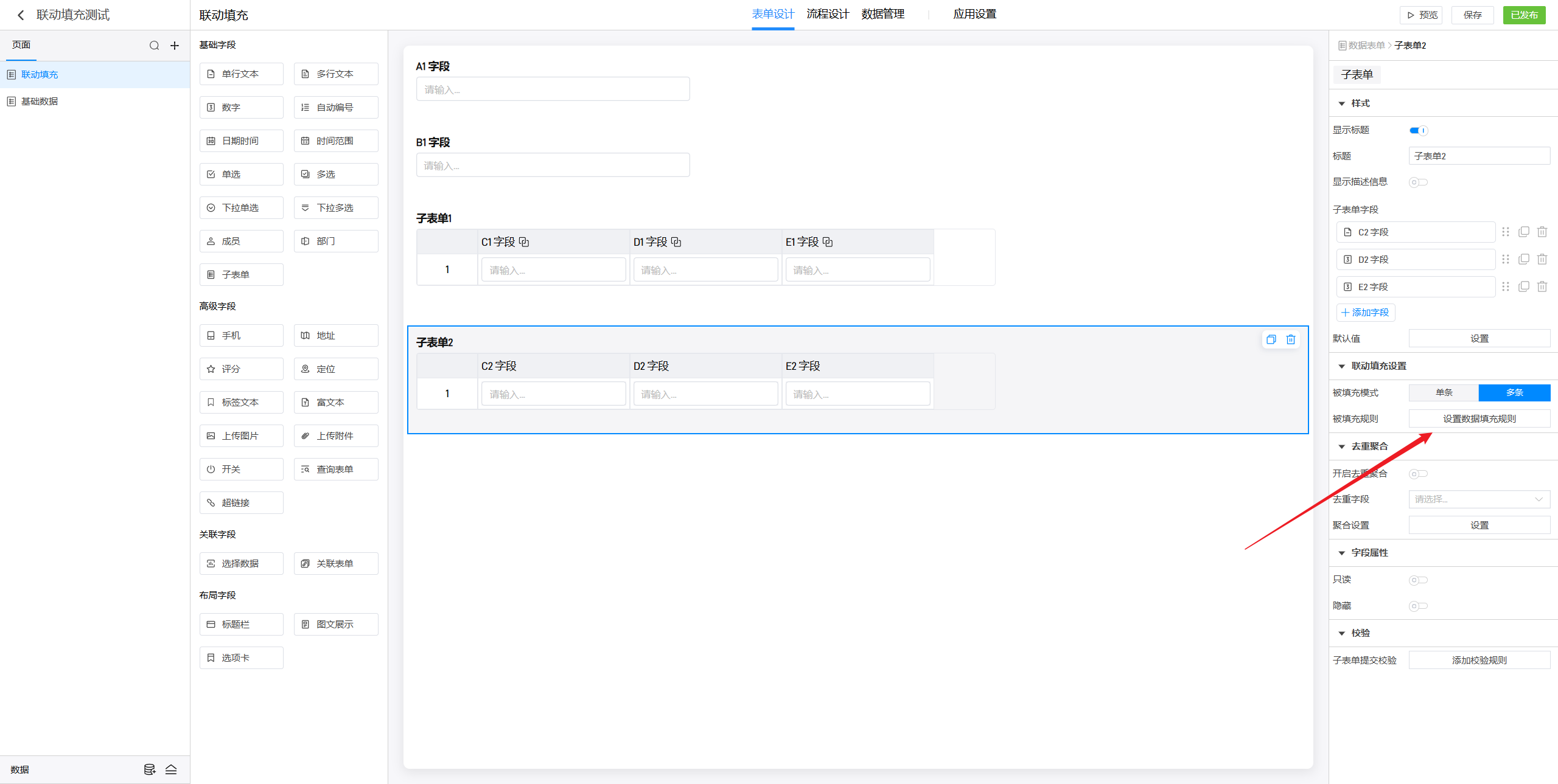1558x784 pixels.
Task: Click the plus icon to add page
Action: (x=175, y=46)
